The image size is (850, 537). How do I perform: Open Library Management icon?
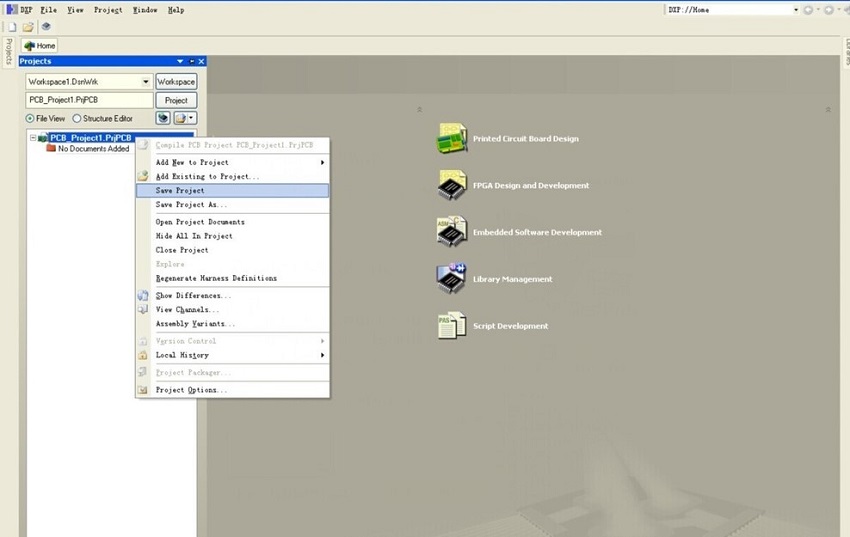452,279
